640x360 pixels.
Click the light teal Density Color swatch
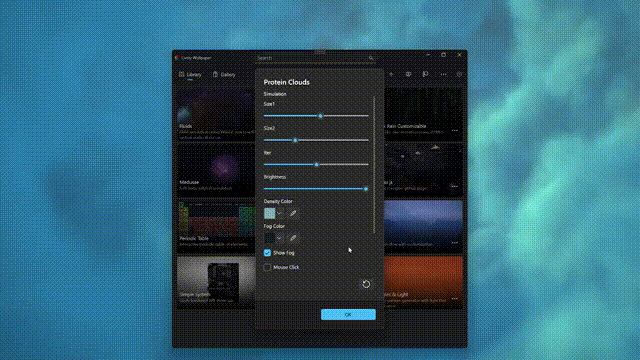[x=269, y=213]
